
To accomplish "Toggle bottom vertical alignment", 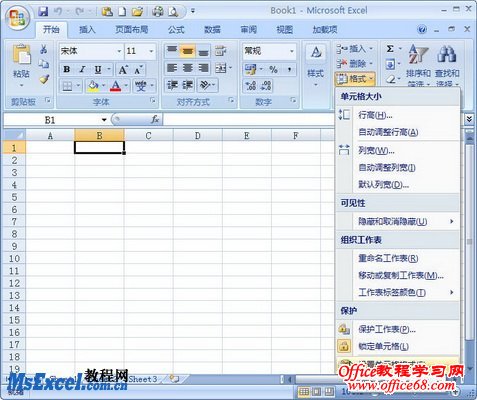I will (203, 51).
